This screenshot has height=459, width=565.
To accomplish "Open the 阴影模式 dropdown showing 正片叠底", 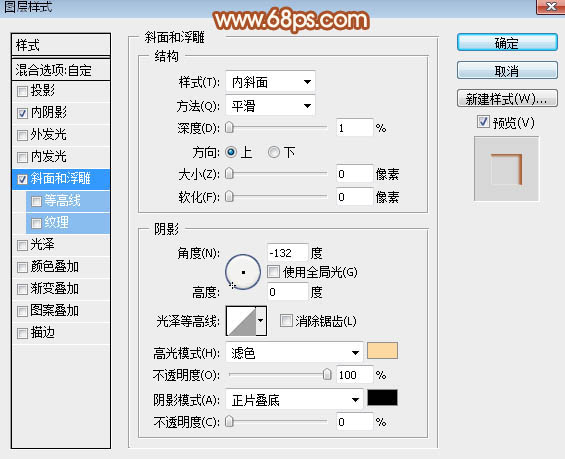I will tap(294, 400).
